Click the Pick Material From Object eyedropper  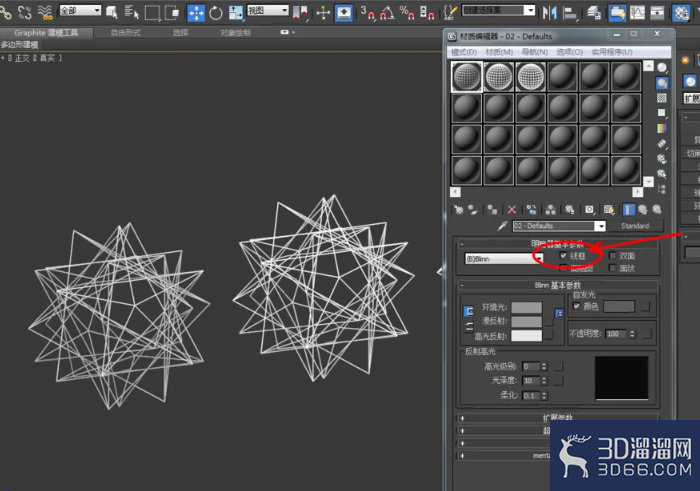click(502, 226)
